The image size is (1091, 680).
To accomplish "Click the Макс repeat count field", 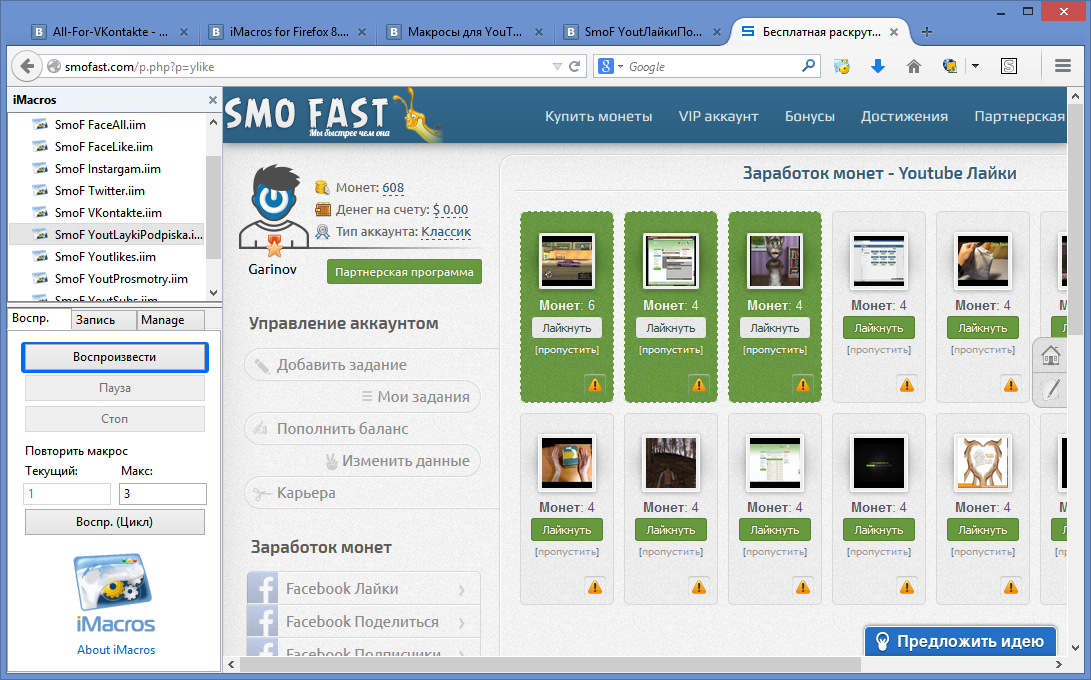I will 163,494.
